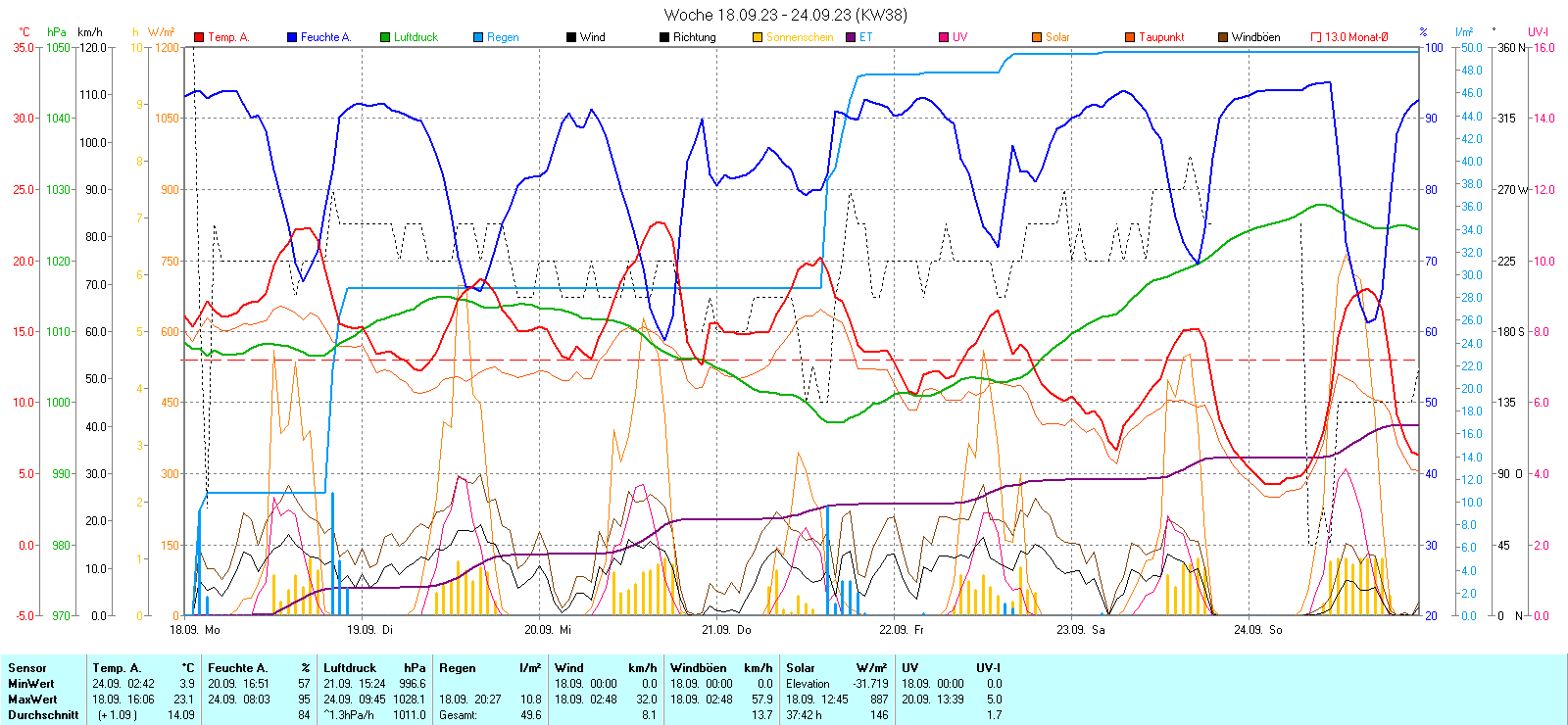Toggle the 13.0 Monat-Ø legend checkbox
Viewport: 1568px width, 725px height.
(1316, 37)
